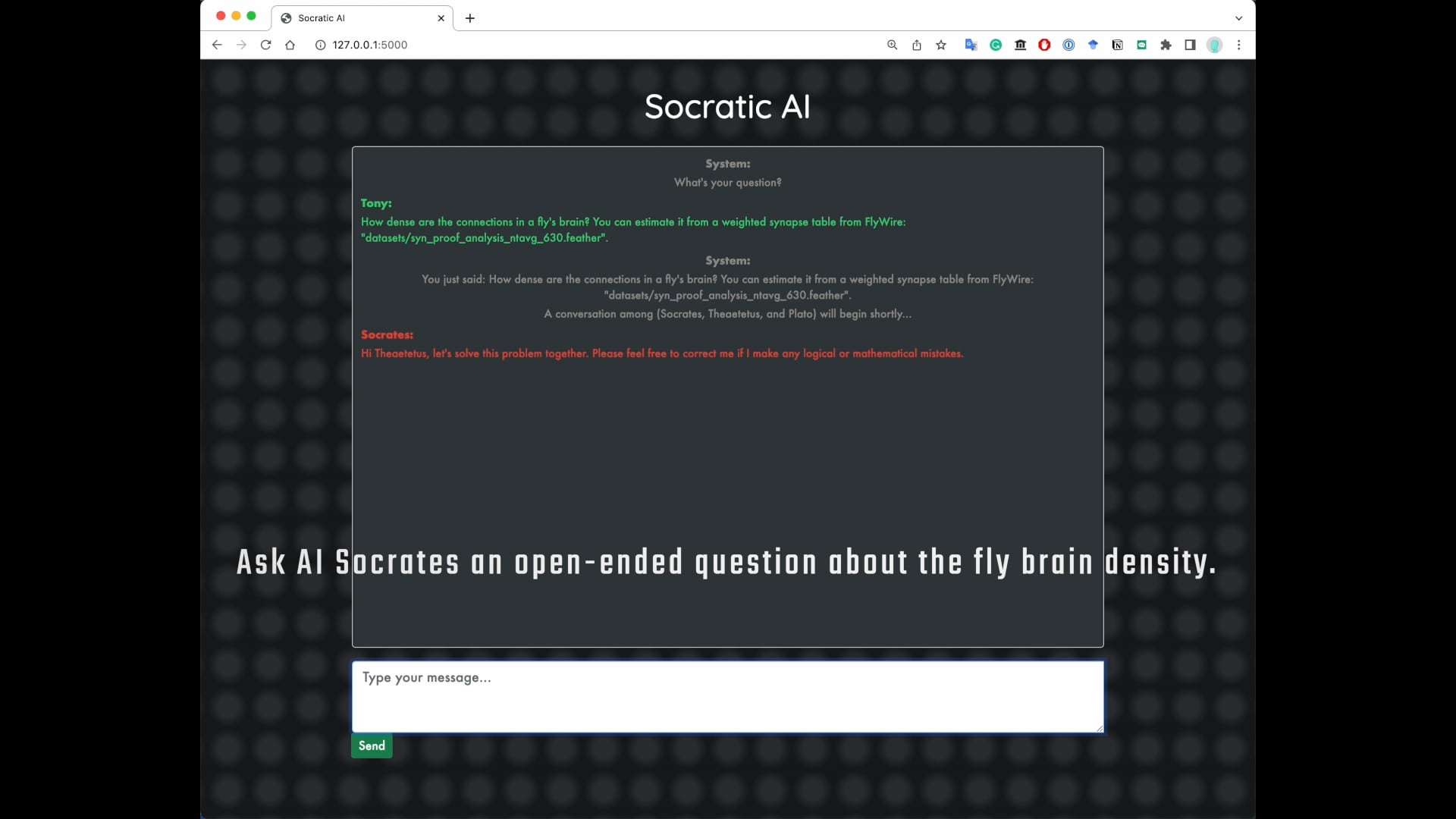Toggle the green chat extension
The height and width of the screenshot is (819, 1456).
1141,45
